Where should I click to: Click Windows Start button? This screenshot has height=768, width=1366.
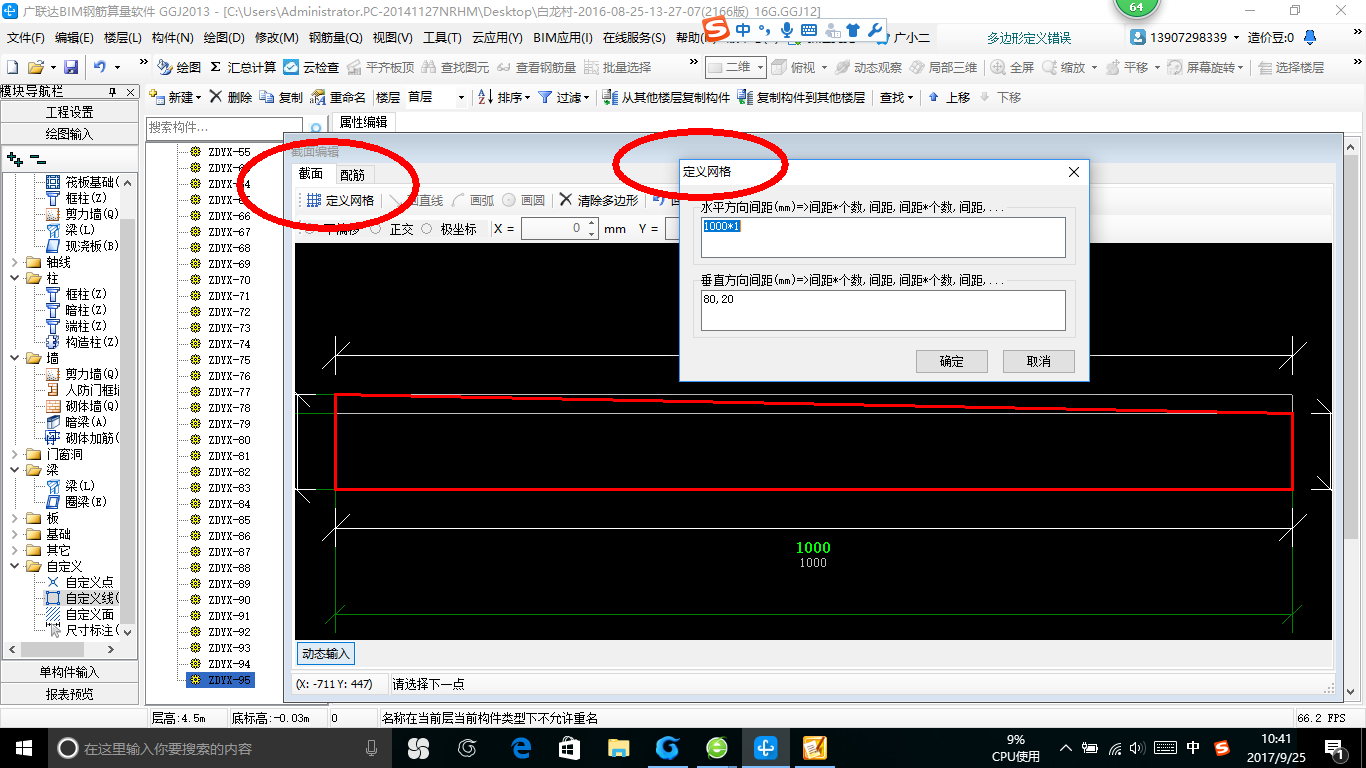click(x=23, y=747)
